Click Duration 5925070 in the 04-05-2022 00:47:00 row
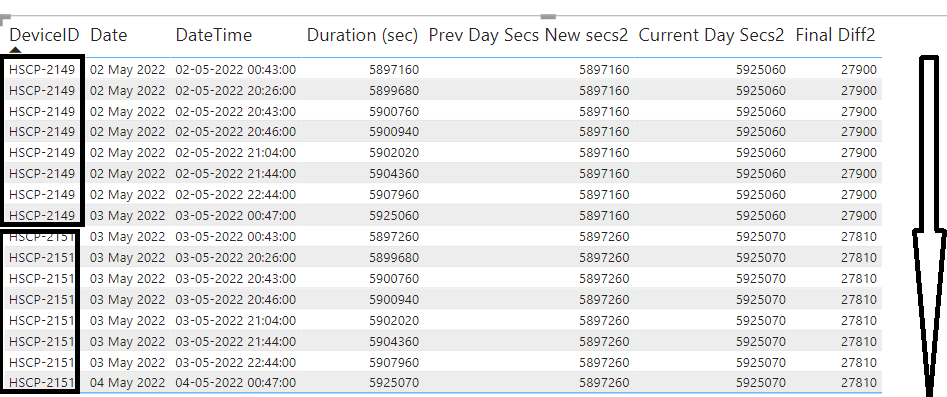The height and width of the screenshot is (397, 947). [x=394, y=383]
